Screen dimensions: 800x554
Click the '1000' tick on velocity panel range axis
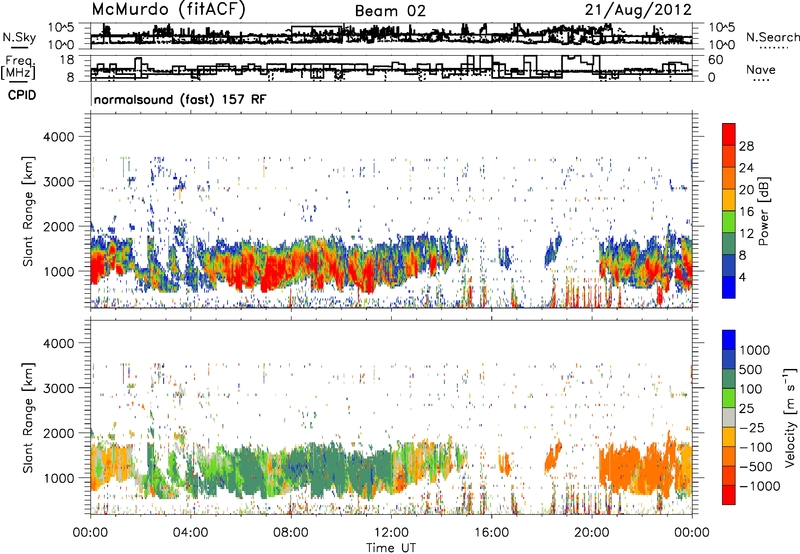[58, 478]
